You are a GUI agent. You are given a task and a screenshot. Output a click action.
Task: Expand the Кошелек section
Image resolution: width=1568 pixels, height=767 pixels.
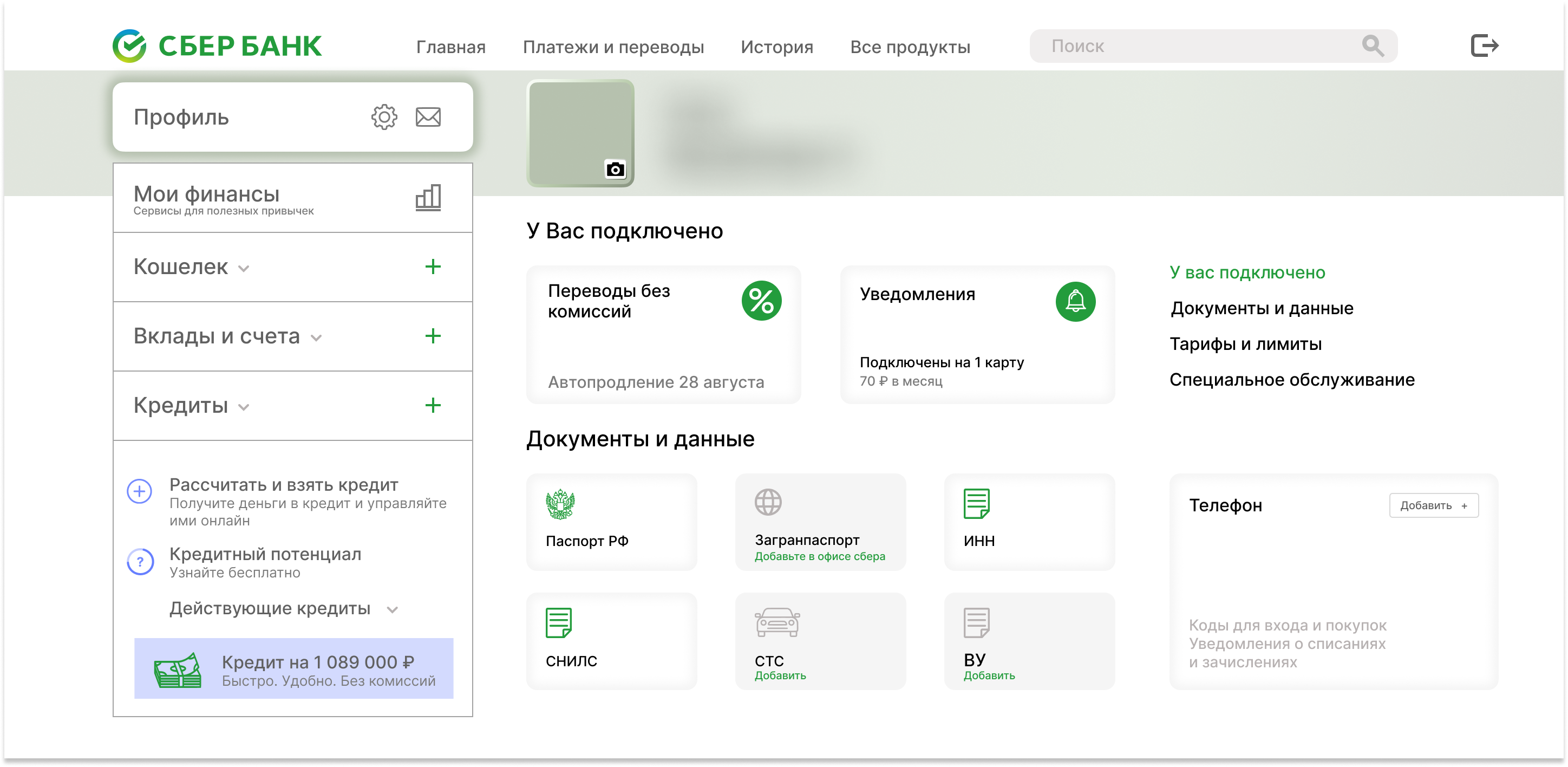245,267
